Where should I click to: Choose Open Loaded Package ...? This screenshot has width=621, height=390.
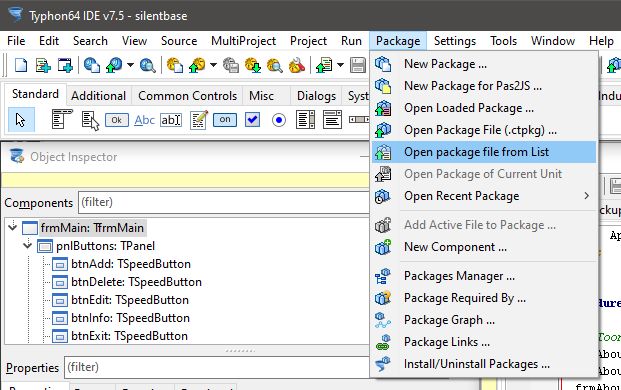[x=484, y=108]
